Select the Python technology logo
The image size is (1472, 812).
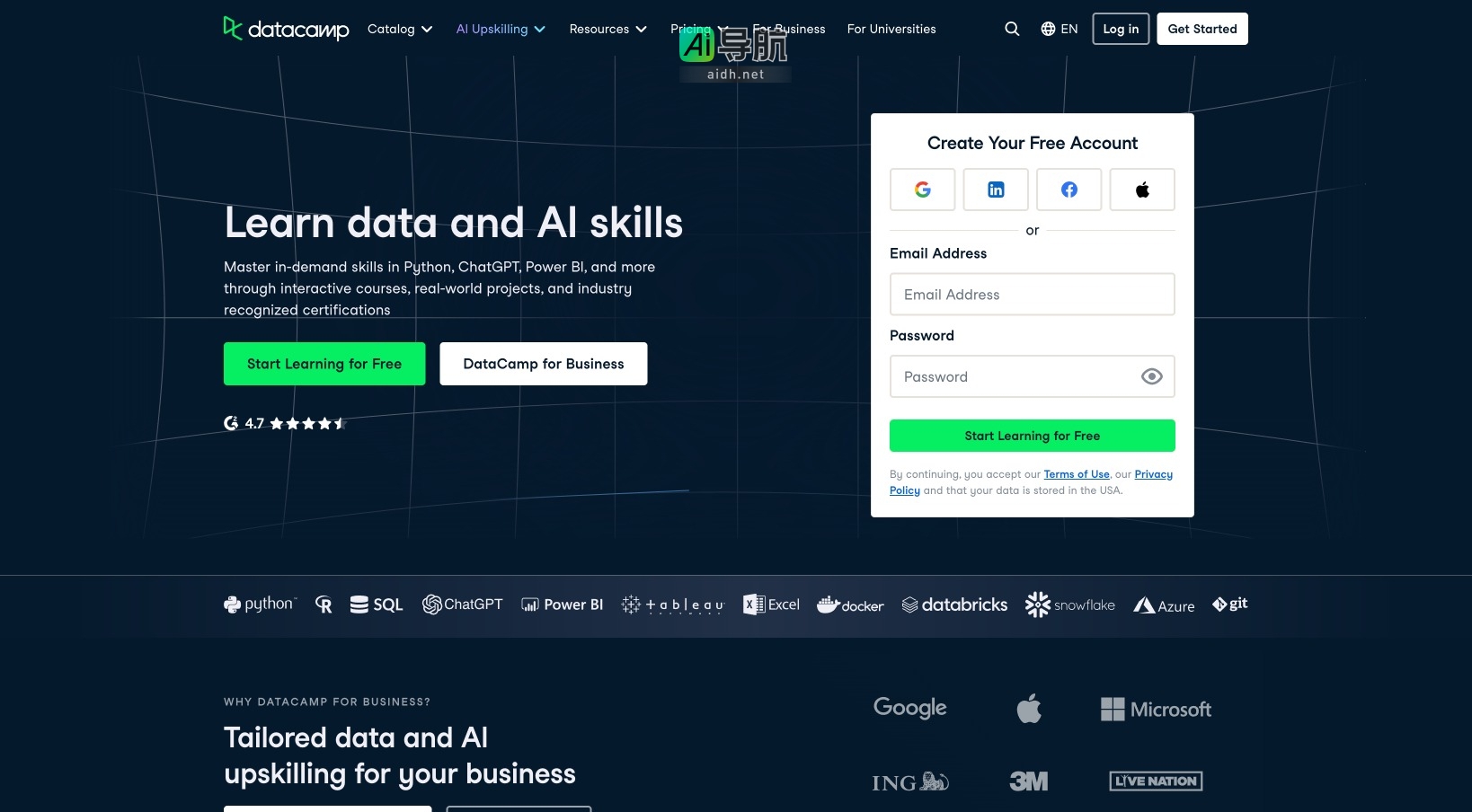point(259,605)
